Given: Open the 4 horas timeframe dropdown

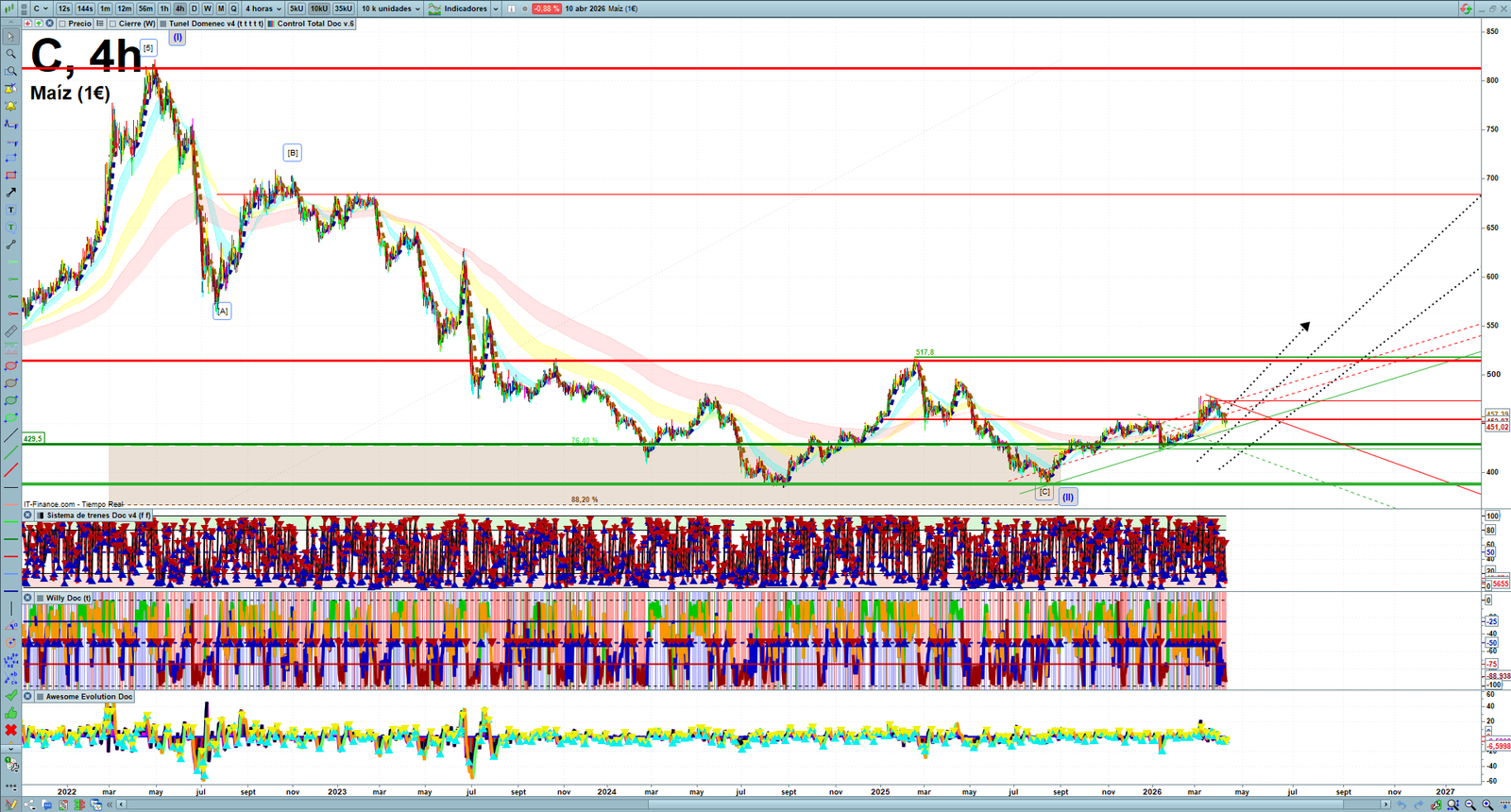Looking at the screenshot, I should [263, 8].
